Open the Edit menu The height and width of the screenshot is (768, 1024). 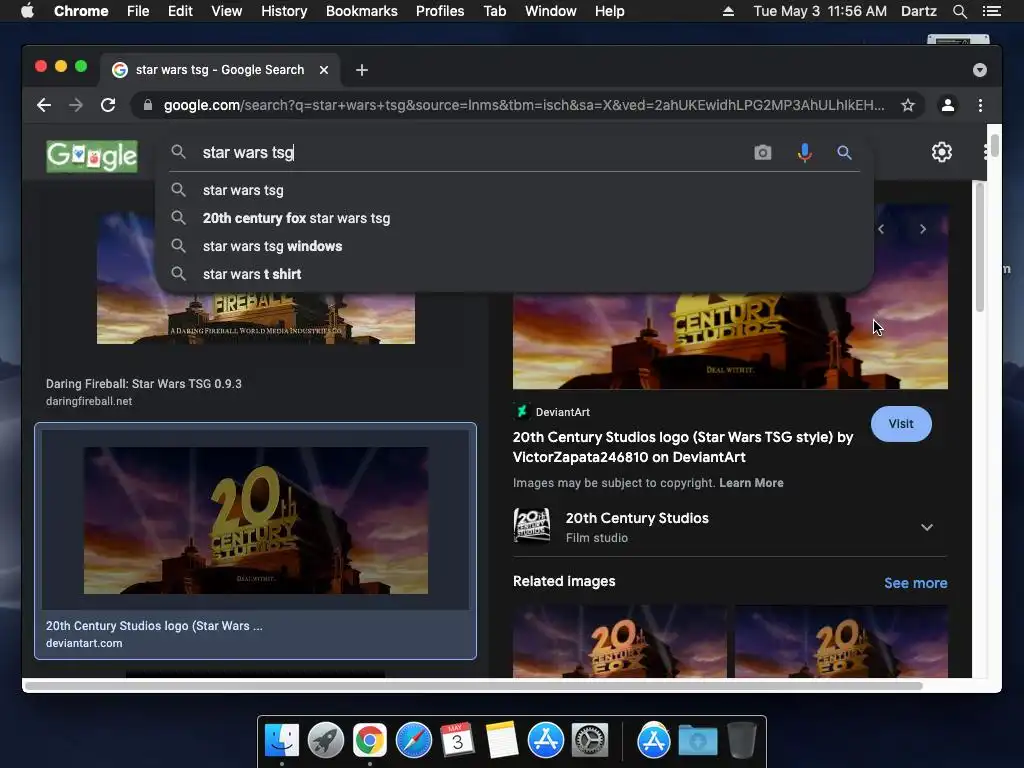180,11
